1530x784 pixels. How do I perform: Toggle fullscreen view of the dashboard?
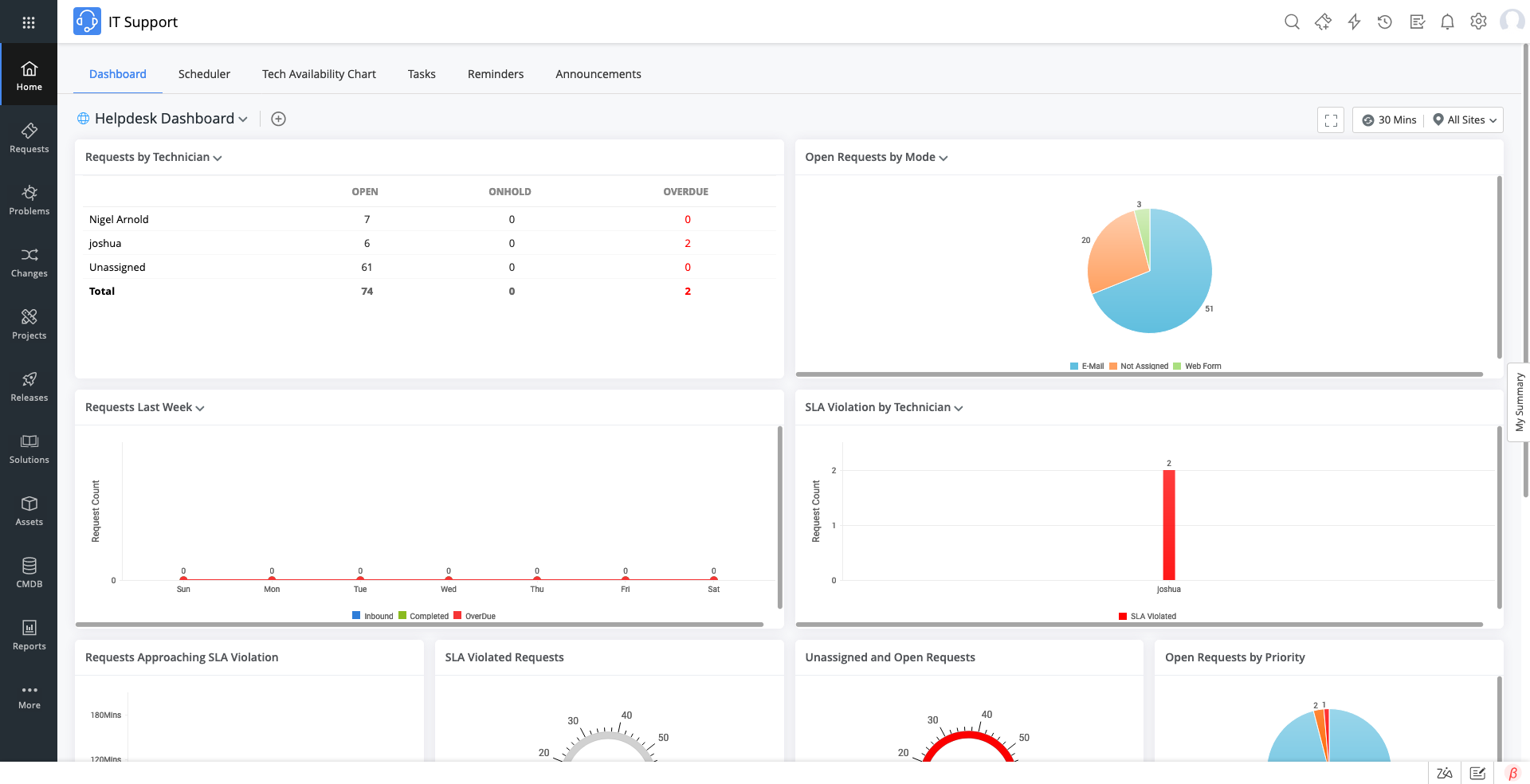click(x=1330, y=120)
